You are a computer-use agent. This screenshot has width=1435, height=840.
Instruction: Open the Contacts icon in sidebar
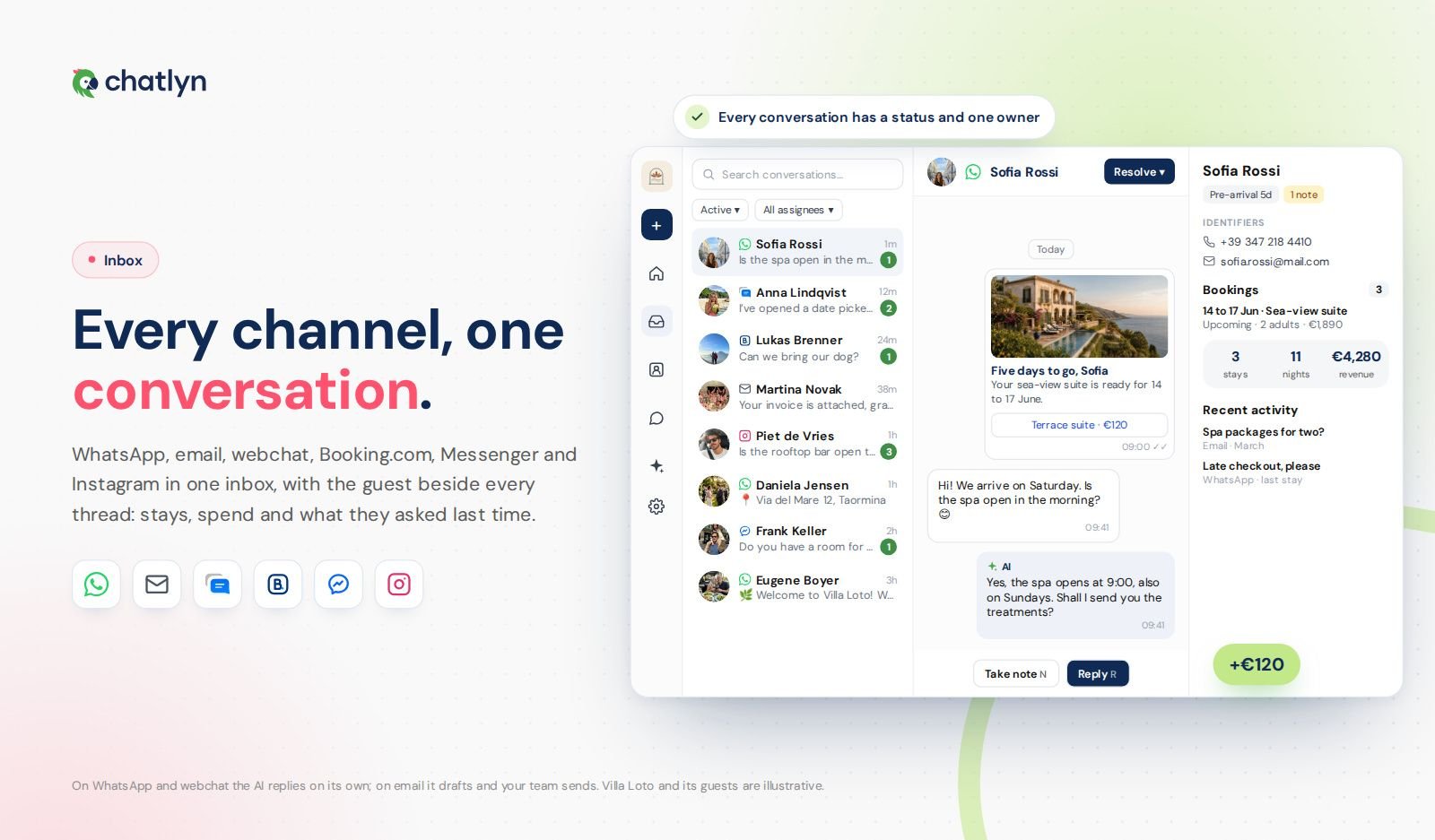point(657,369)
